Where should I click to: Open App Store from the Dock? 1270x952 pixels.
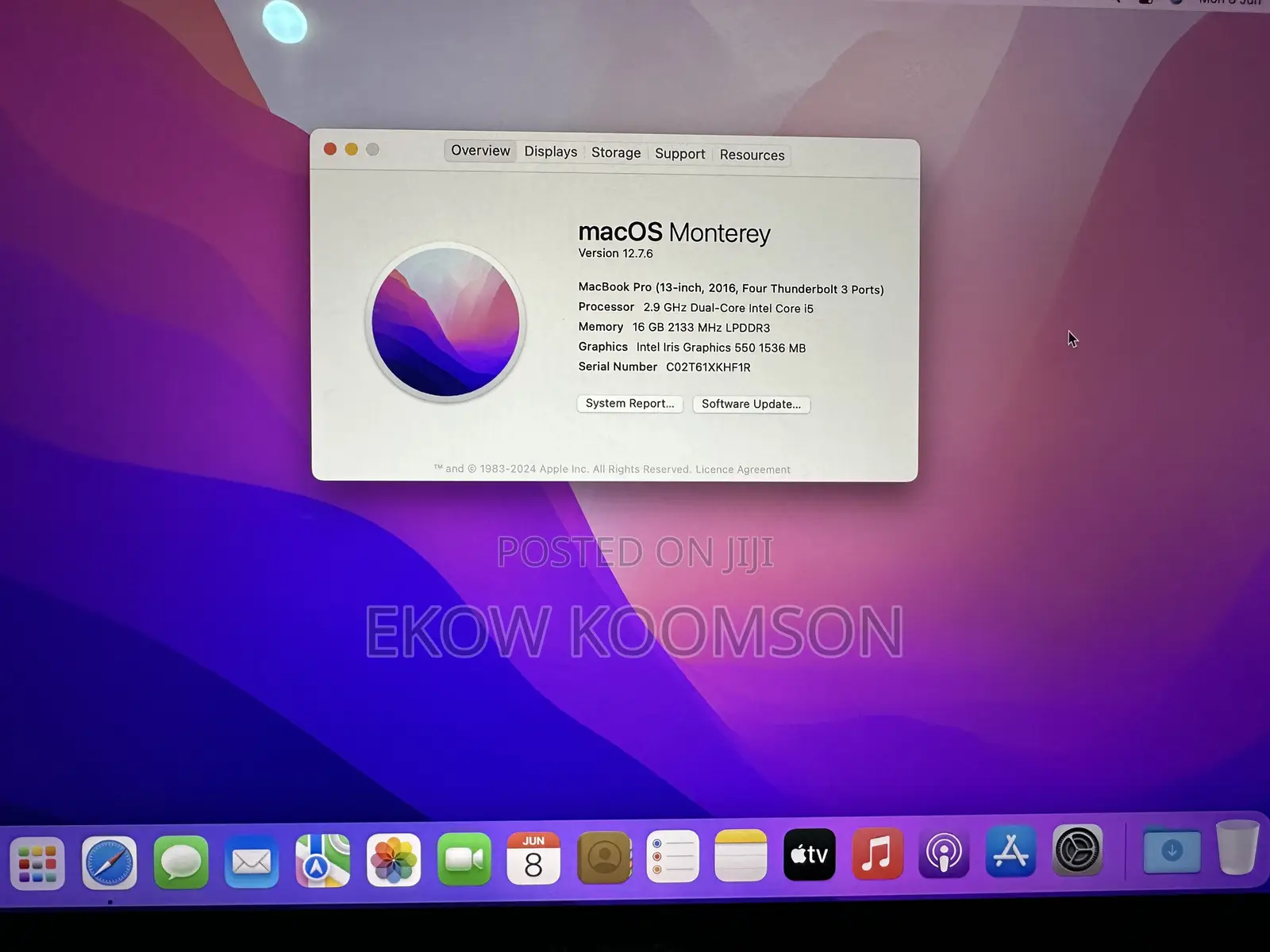(1010, 851)
